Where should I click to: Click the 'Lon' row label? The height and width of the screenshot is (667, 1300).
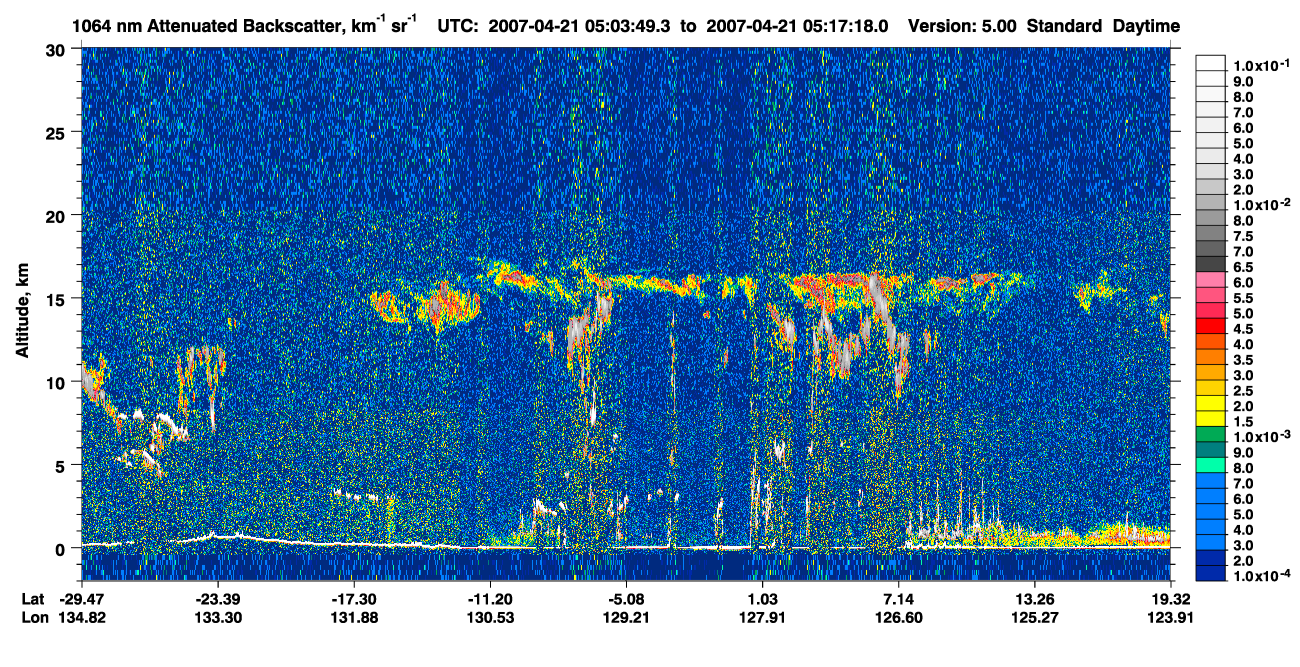[x=34, y=617]
